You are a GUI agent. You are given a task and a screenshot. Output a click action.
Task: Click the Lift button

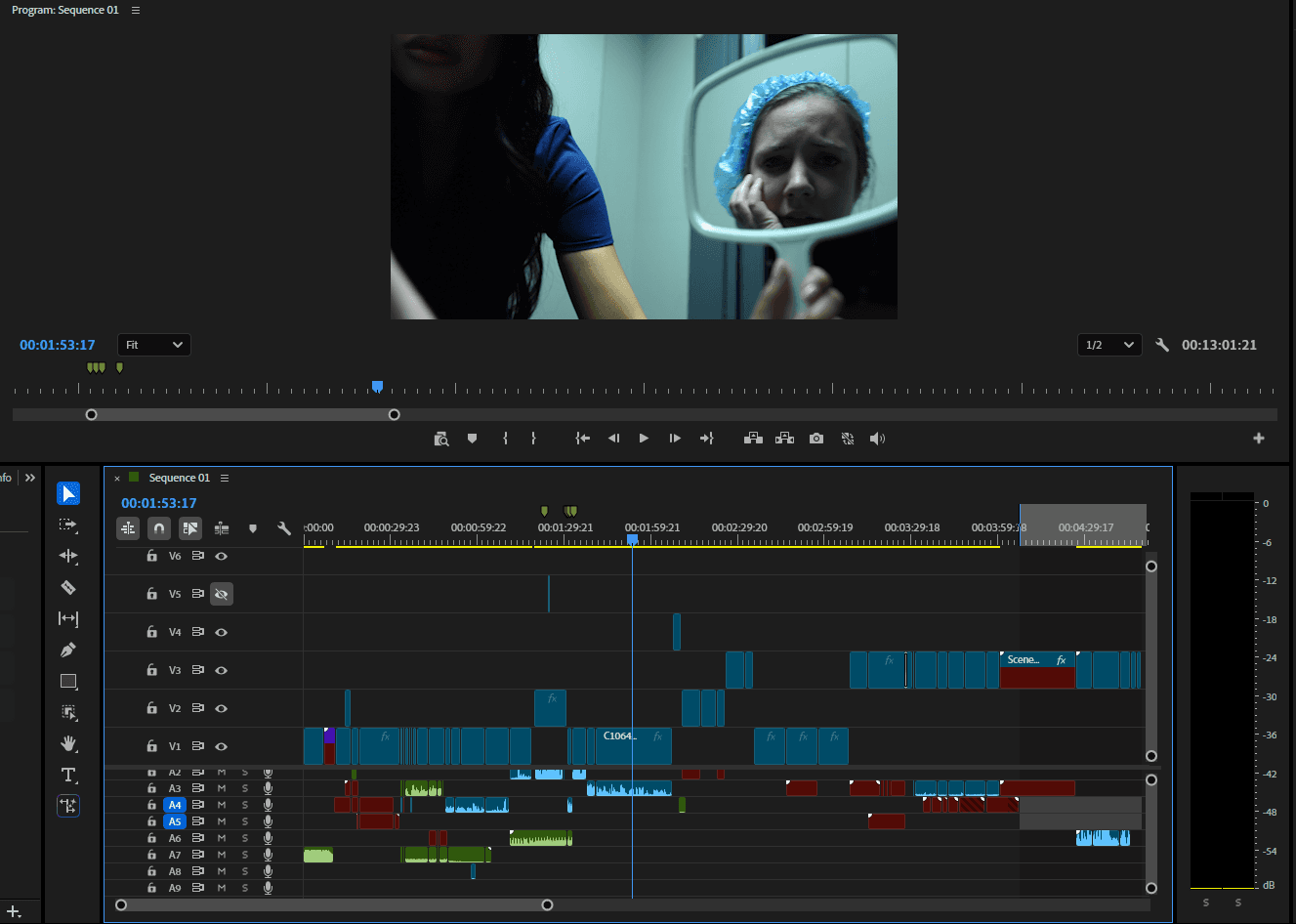pyautogui.click(x=753, y=439)
